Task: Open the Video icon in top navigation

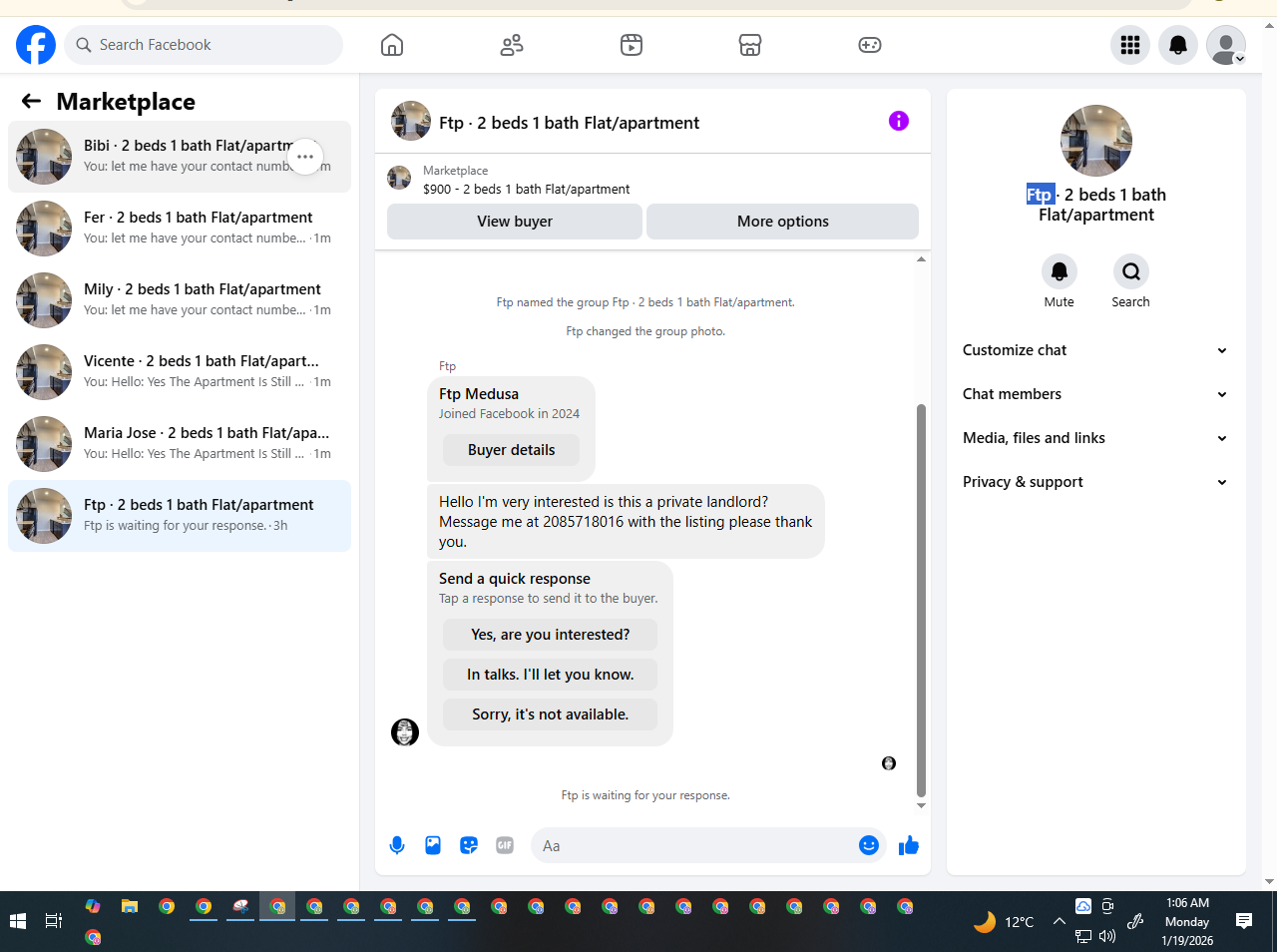Action: click(632, 45)
